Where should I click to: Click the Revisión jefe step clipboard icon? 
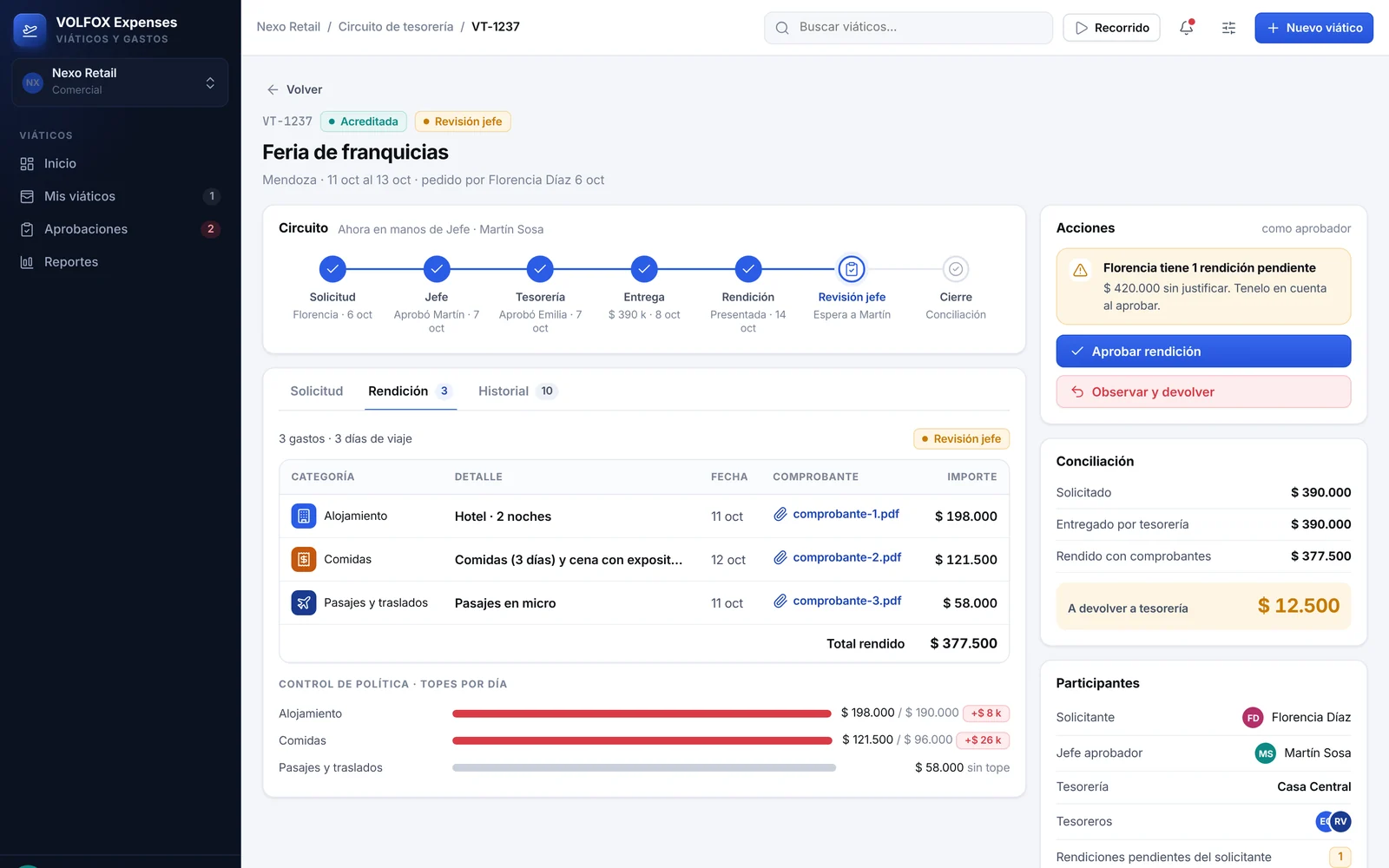click(x=852, y=269)
